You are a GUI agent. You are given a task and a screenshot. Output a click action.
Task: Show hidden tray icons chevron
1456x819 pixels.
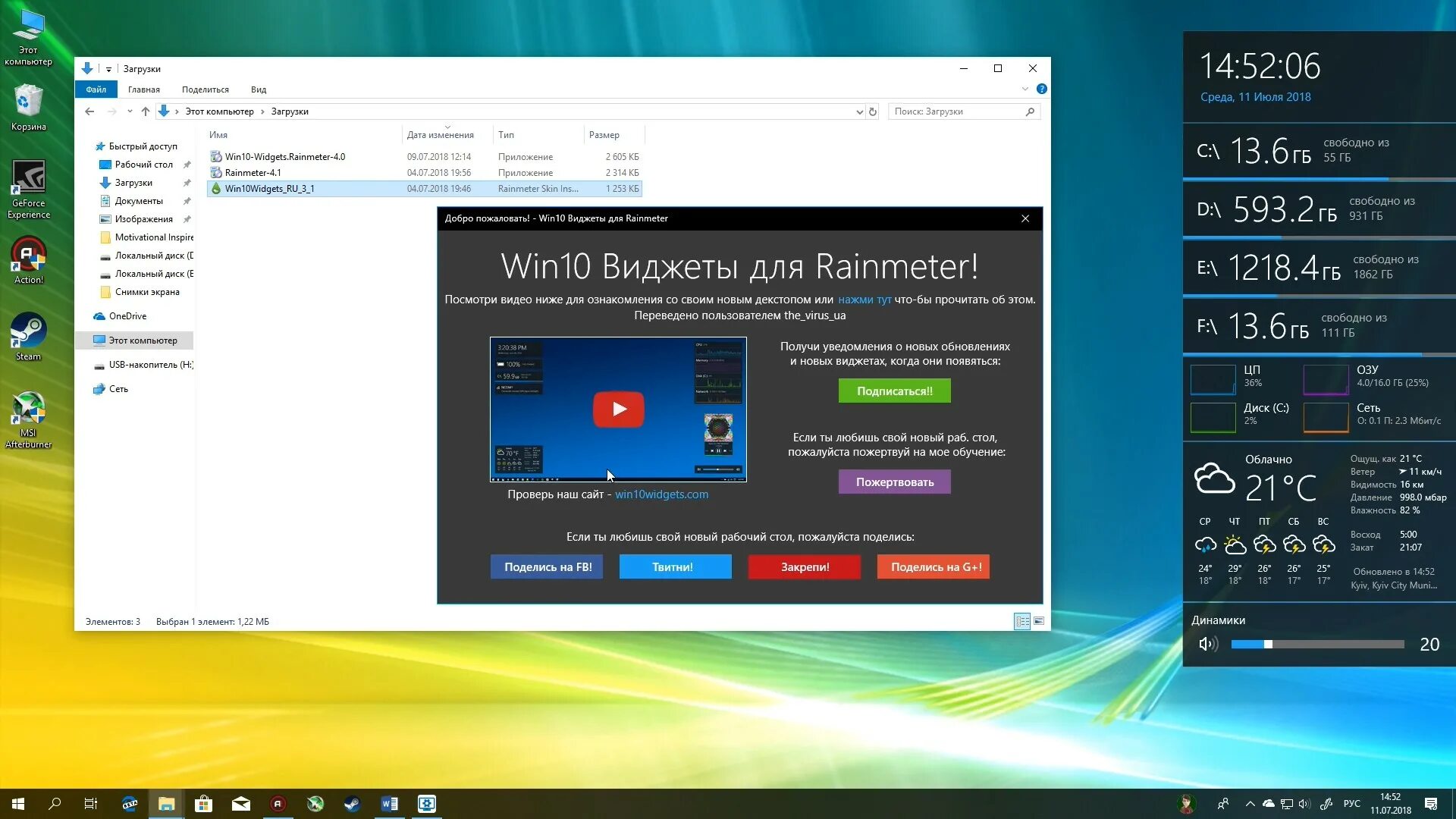pyautogui.click(x=1250, y=804)
